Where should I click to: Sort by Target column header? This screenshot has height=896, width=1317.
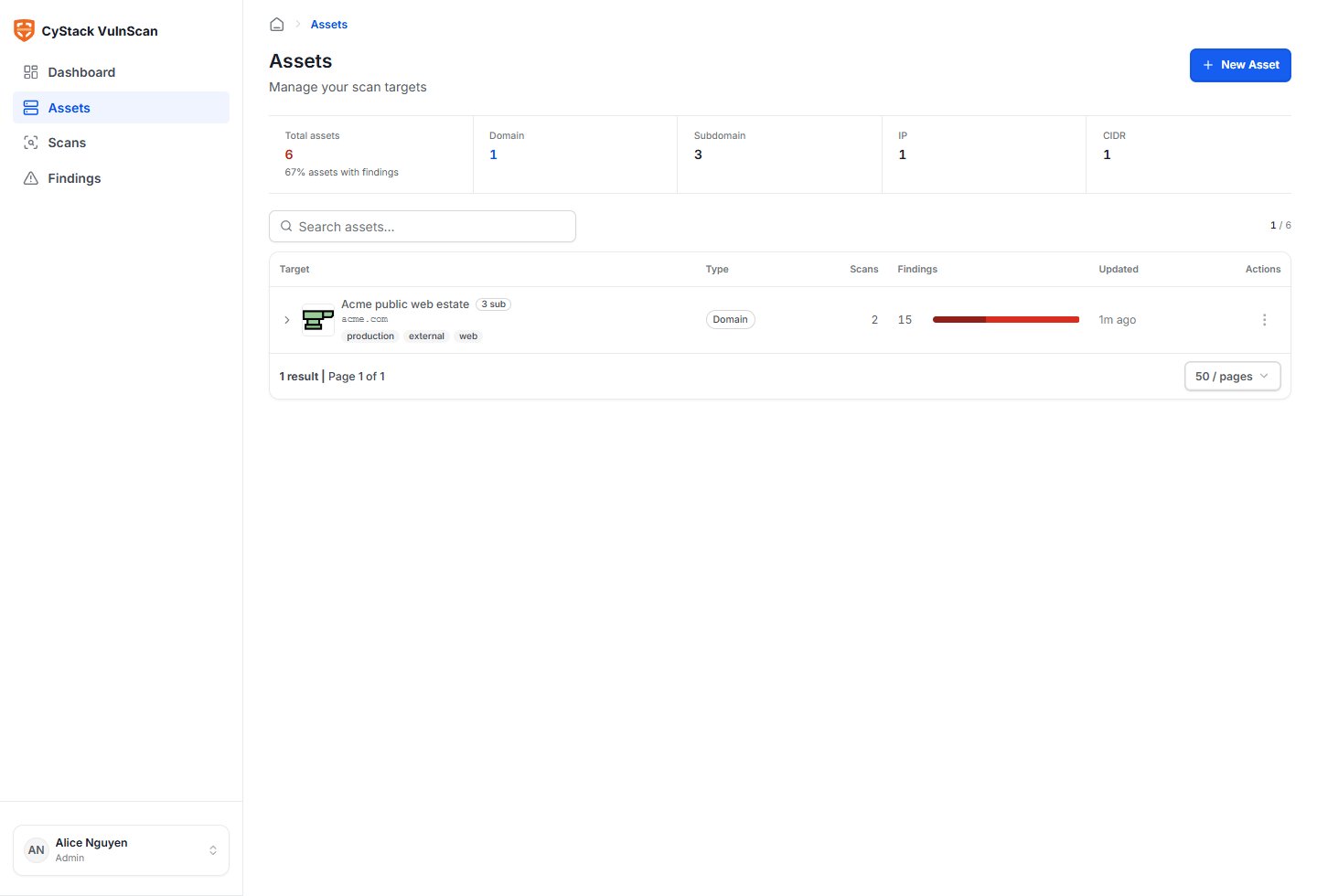click(x=294, y=270)
